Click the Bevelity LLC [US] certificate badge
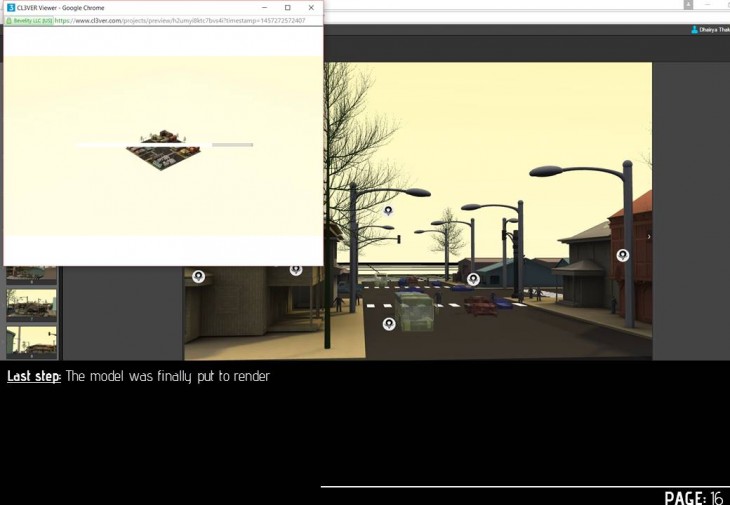The width and height of the screenshot is (730, 505). (x=31, y=20)
